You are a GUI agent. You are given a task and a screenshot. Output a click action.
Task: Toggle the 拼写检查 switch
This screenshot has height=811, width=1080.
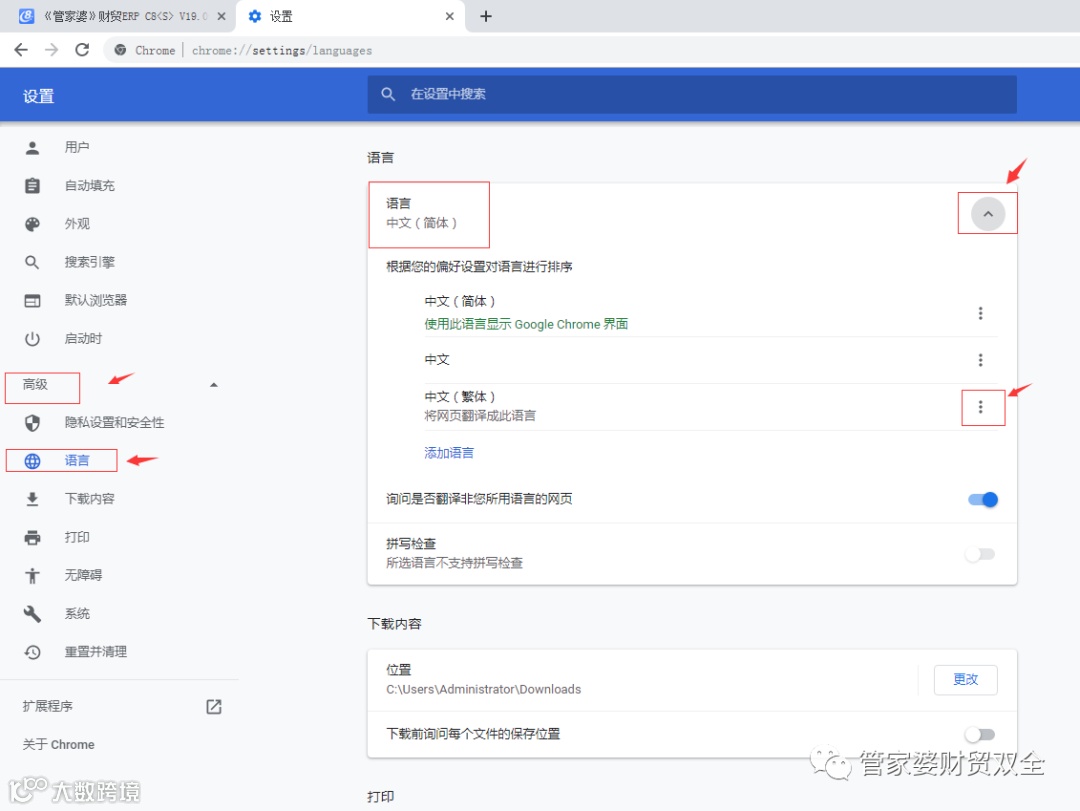coord(980,554)
